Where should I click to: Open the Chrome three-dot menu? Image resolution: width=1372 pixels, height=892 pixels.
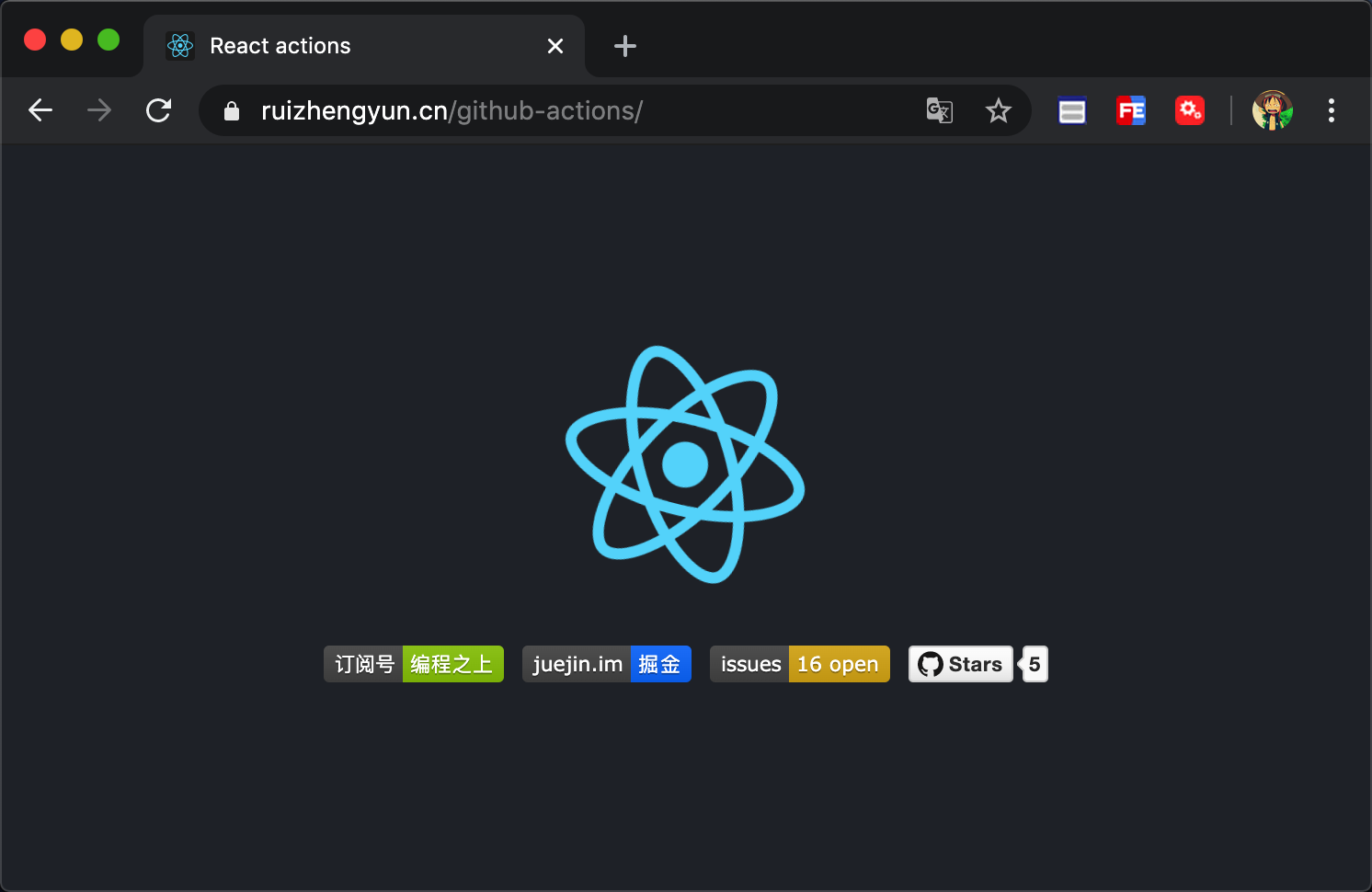(x=1331, y=110)
